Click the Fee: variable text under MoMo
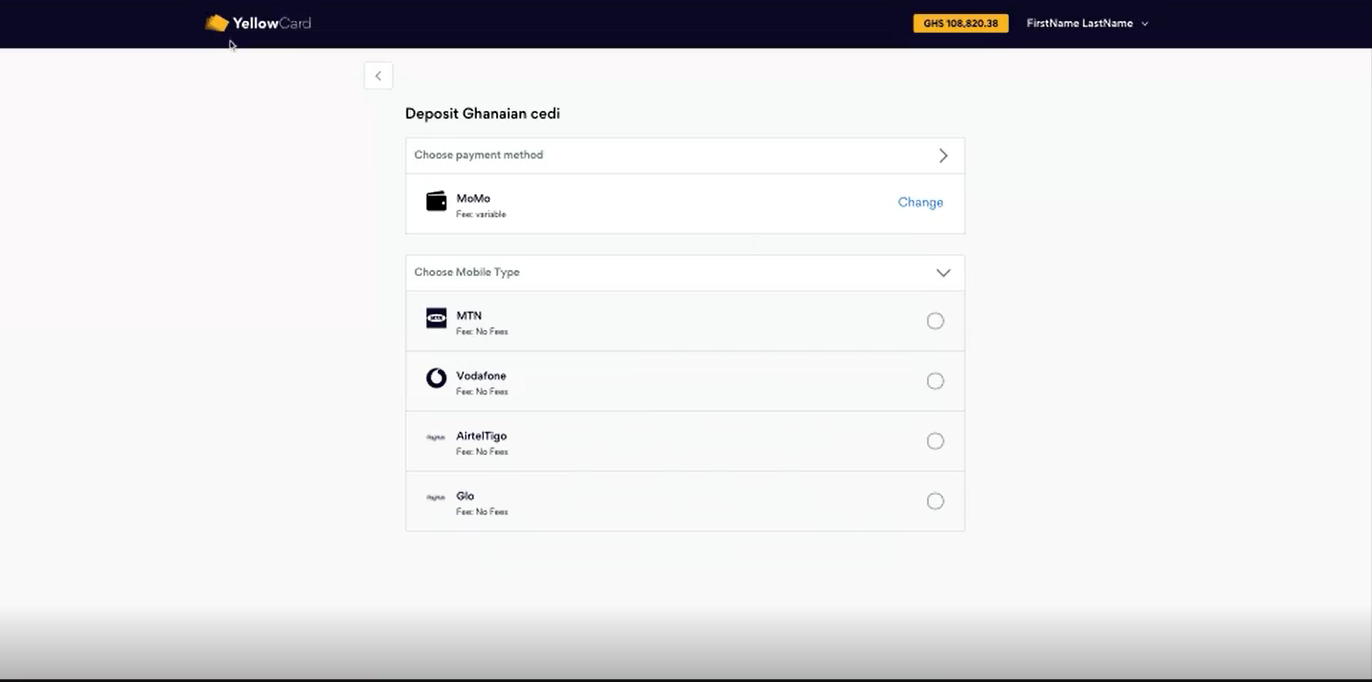This screenshot has width=1372, height=682. [x=481, y=214]
